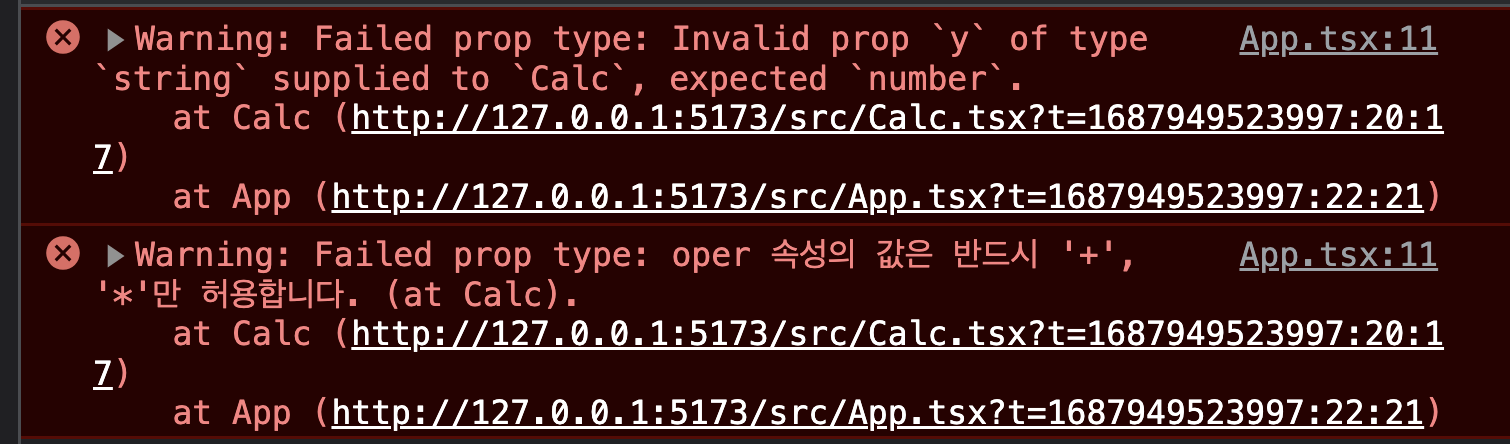Expand the Invalid prop `y` warning message
Image resolution: width=1510 pixels, height=444 pixels.
115,41
